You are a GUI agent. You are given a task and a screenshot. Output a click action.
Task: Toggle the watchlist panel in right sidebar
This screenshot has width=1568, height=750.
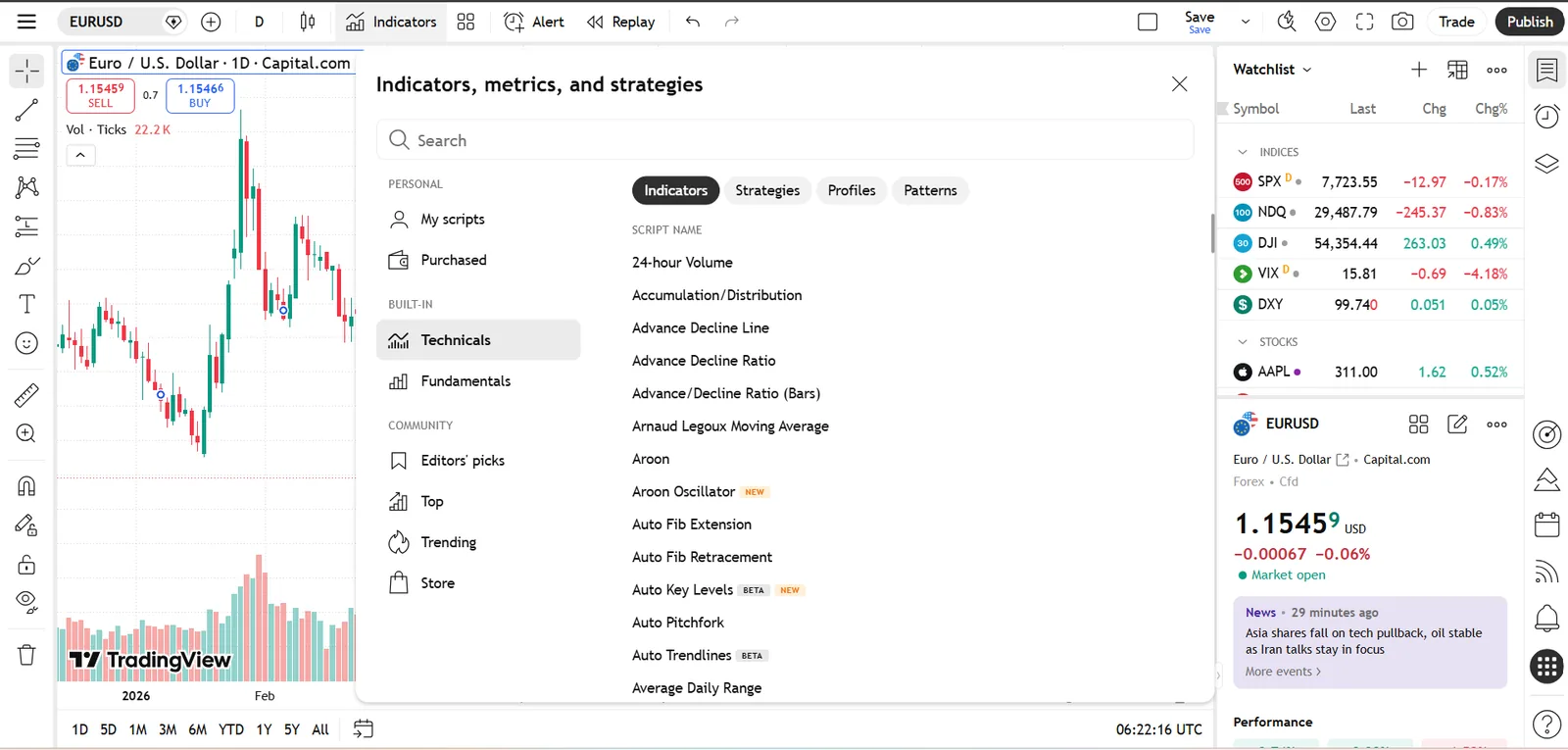(1546, 70)
